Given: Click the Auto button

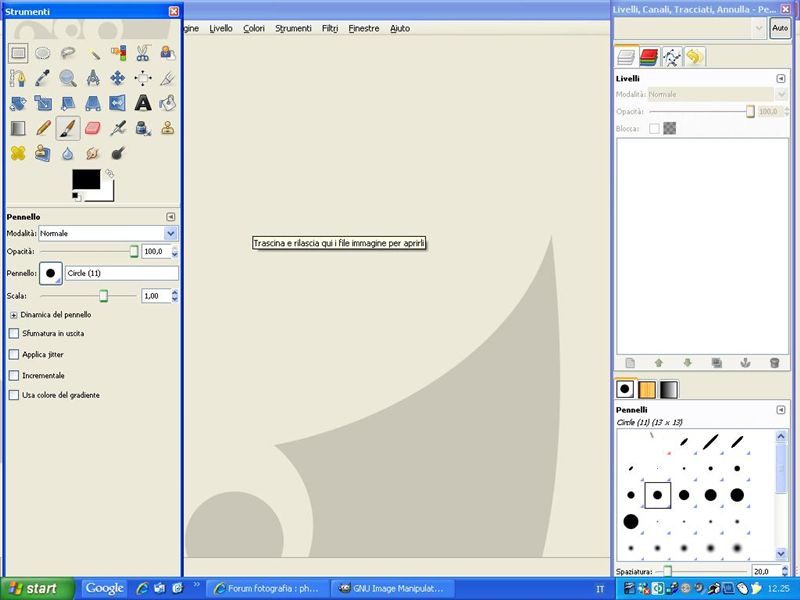Looking at the screenshot, I should [x=780, y=28].
